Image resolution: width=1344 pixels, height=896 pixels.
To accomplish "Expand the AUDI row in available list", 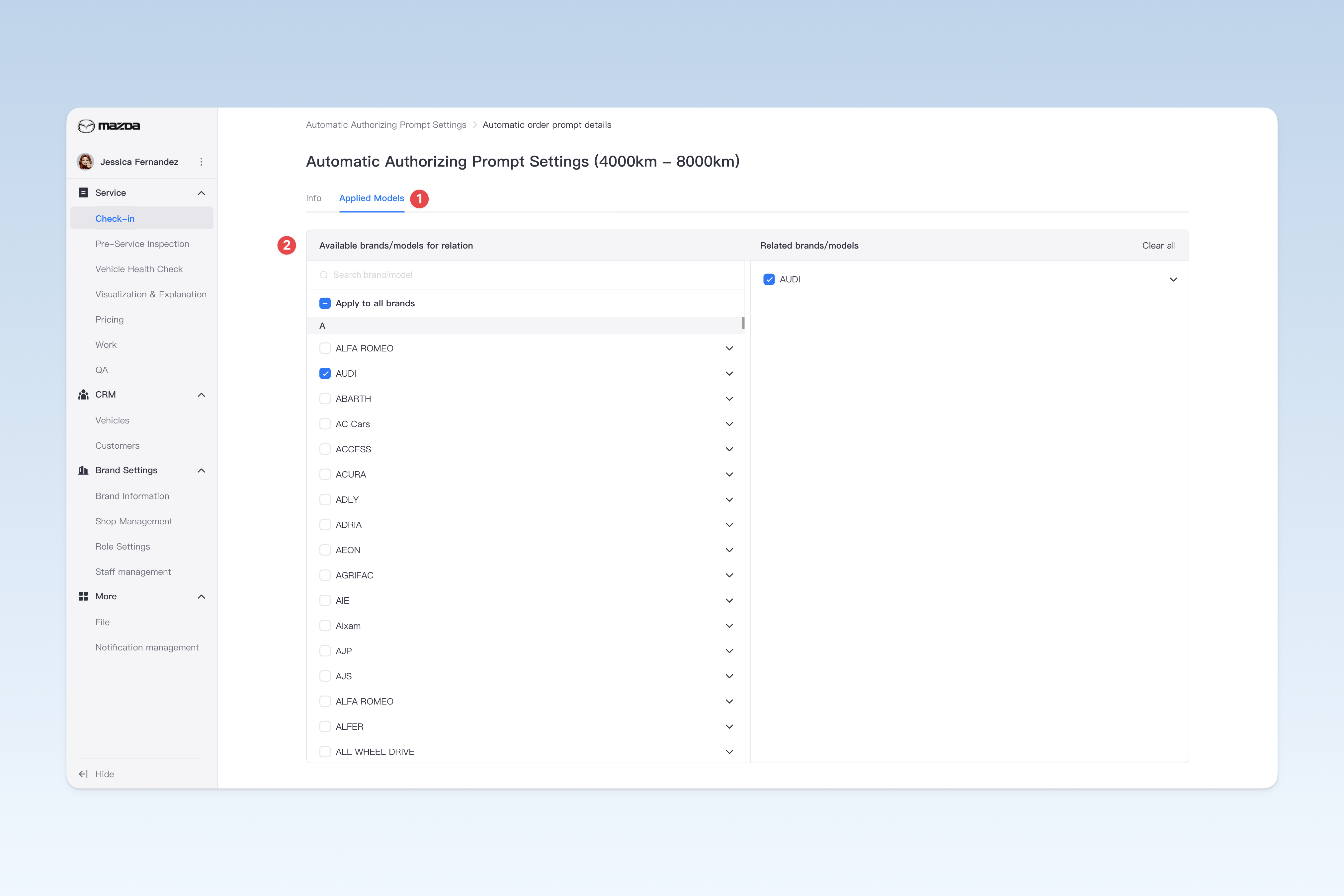I will 729,374.
